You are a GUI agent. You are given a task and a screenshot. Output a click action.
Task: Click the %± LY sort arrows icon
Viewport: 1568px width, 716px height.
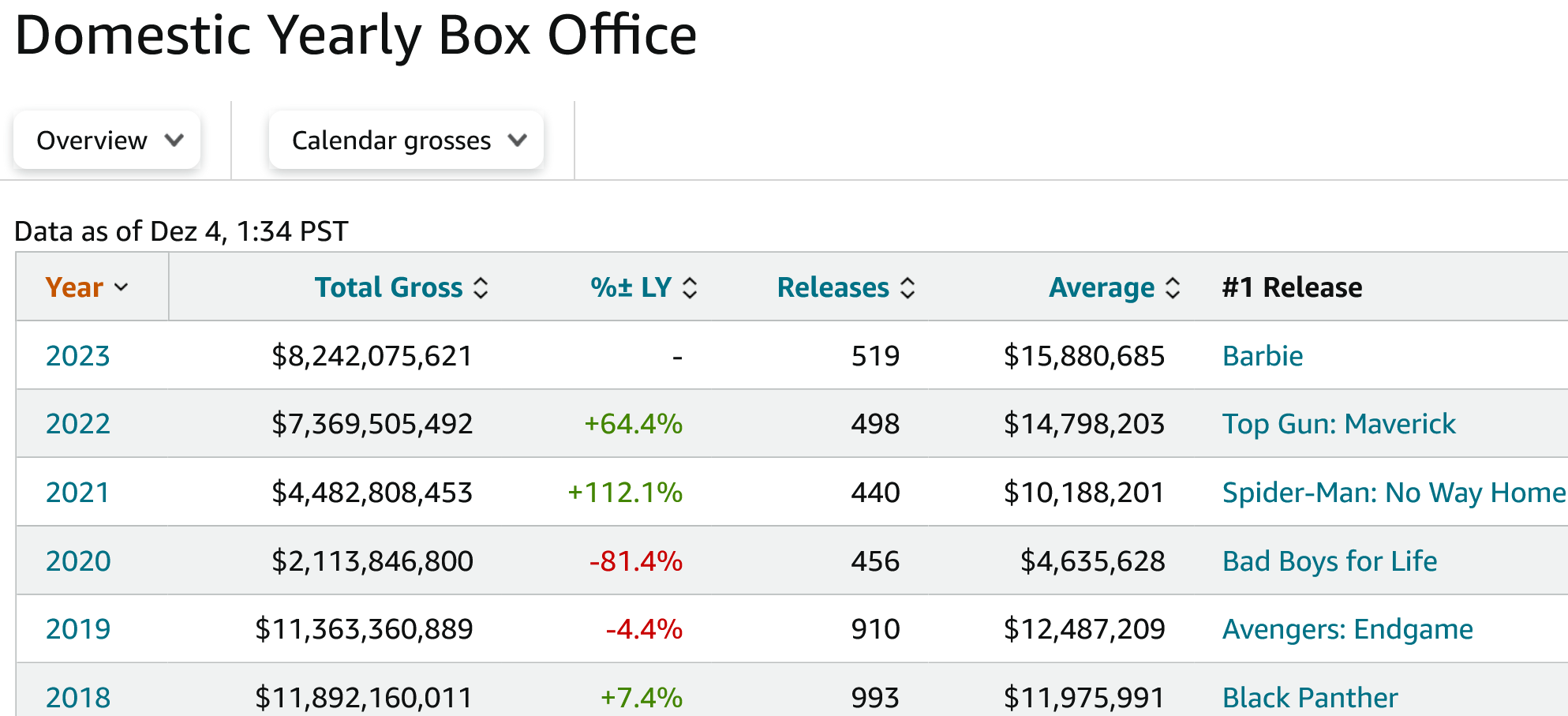(x=690, y=288)
